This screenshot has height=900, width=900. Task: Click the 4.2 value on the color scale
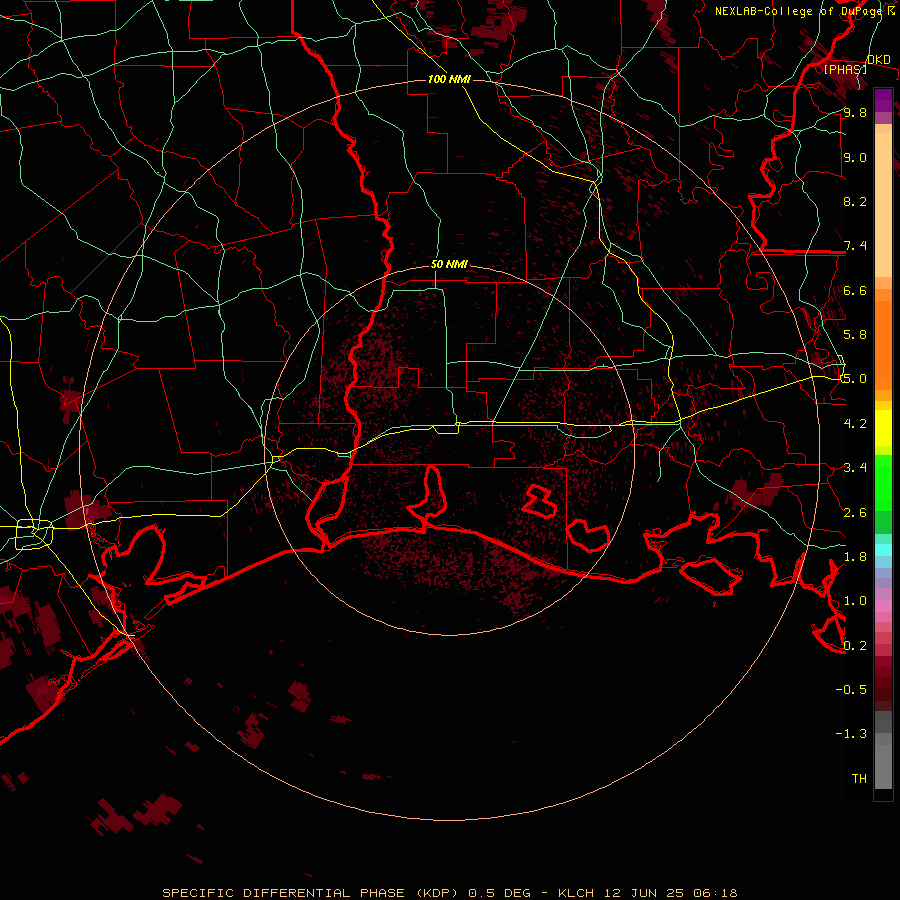point(855,424)
